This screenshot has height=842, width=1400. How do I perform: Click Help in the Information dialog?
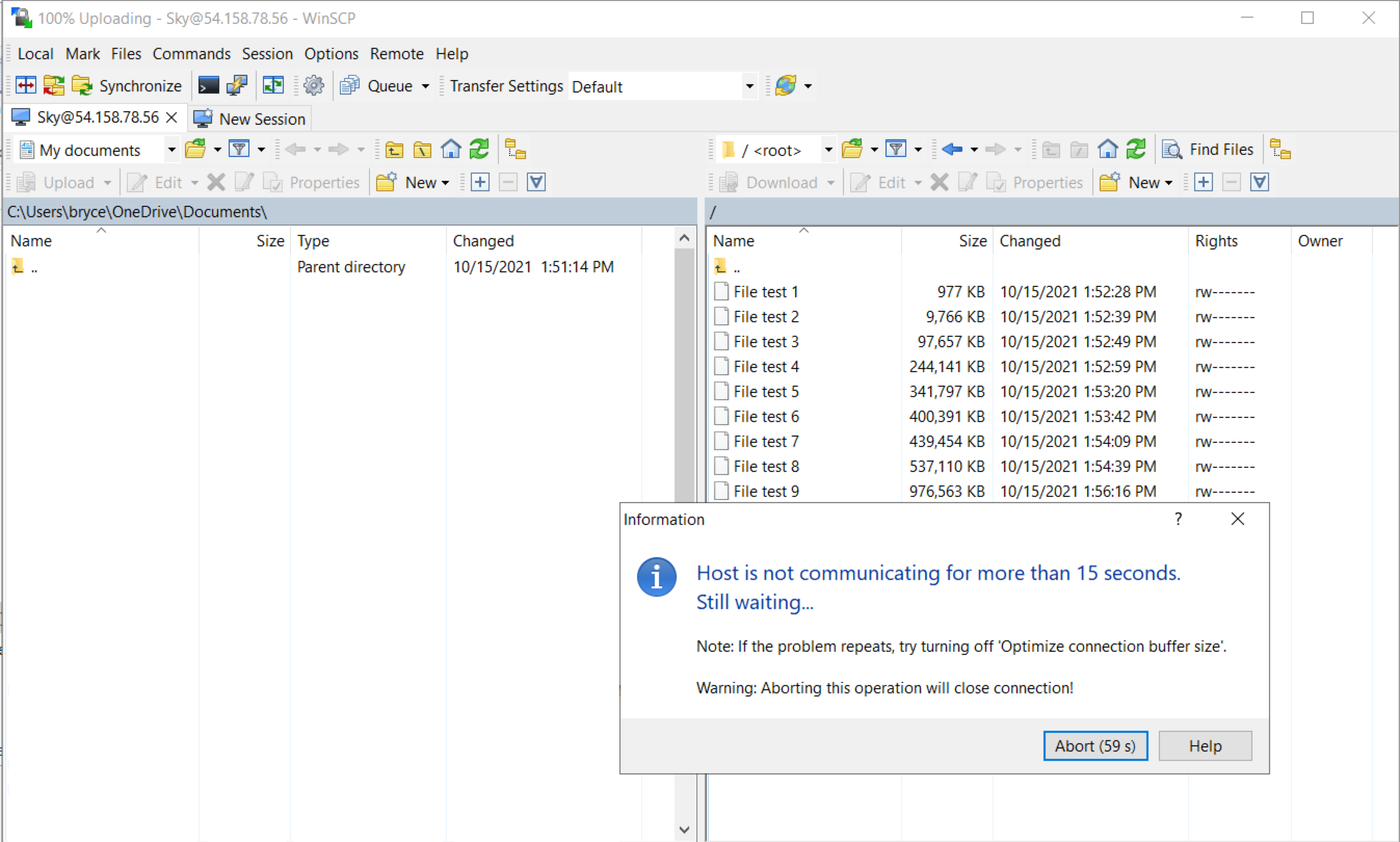coord(1206,745)
